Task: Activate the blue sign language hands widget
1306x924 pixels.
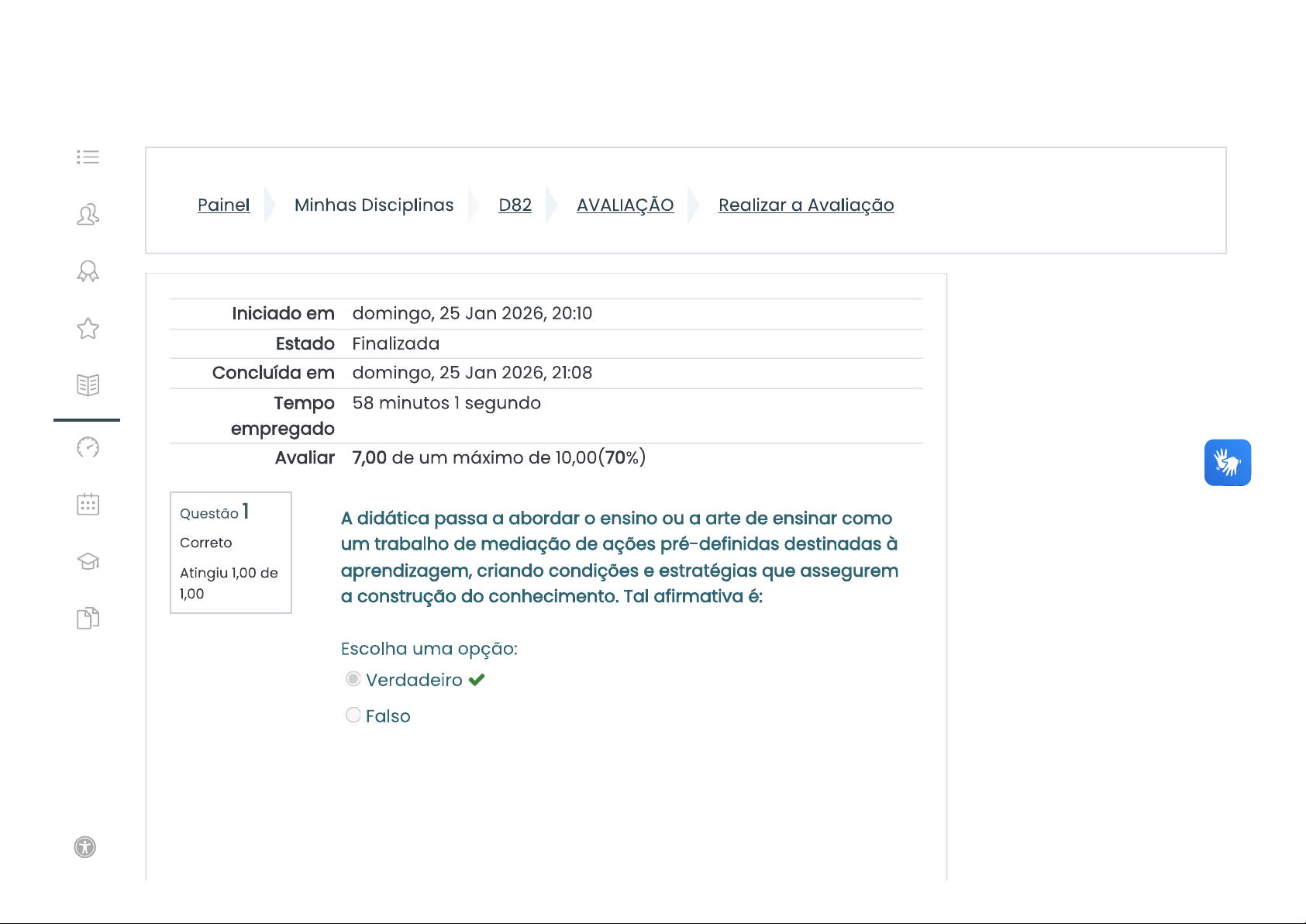Action: click(1227, 463)
